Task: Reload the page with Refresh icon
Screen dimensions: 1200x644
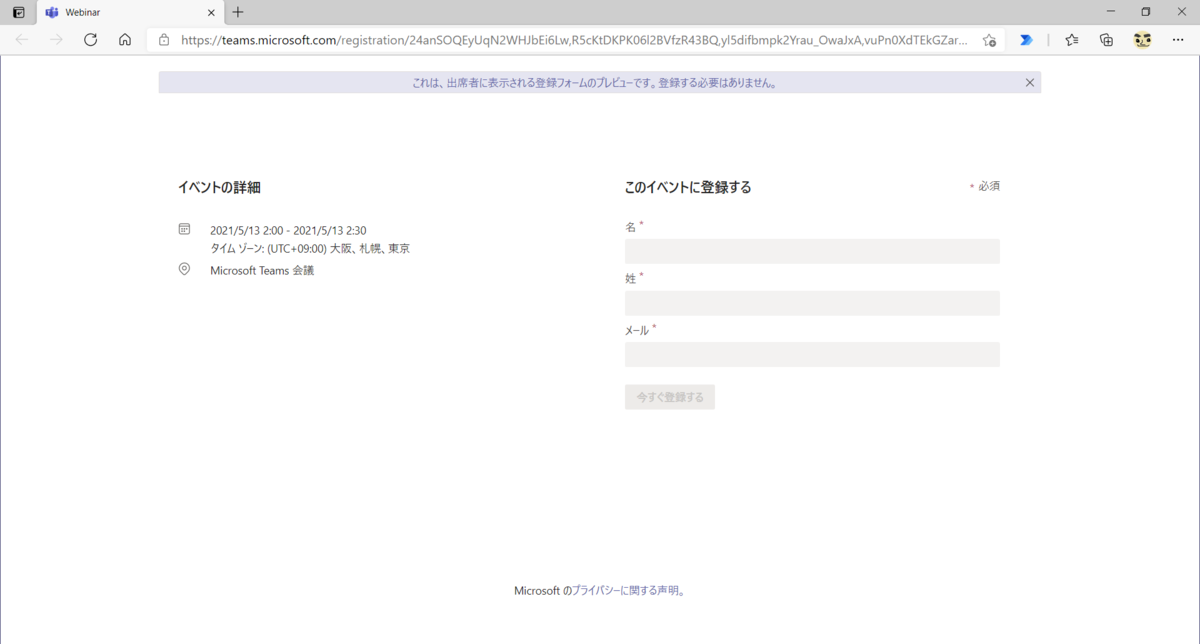Action: (x=90, y=40)
